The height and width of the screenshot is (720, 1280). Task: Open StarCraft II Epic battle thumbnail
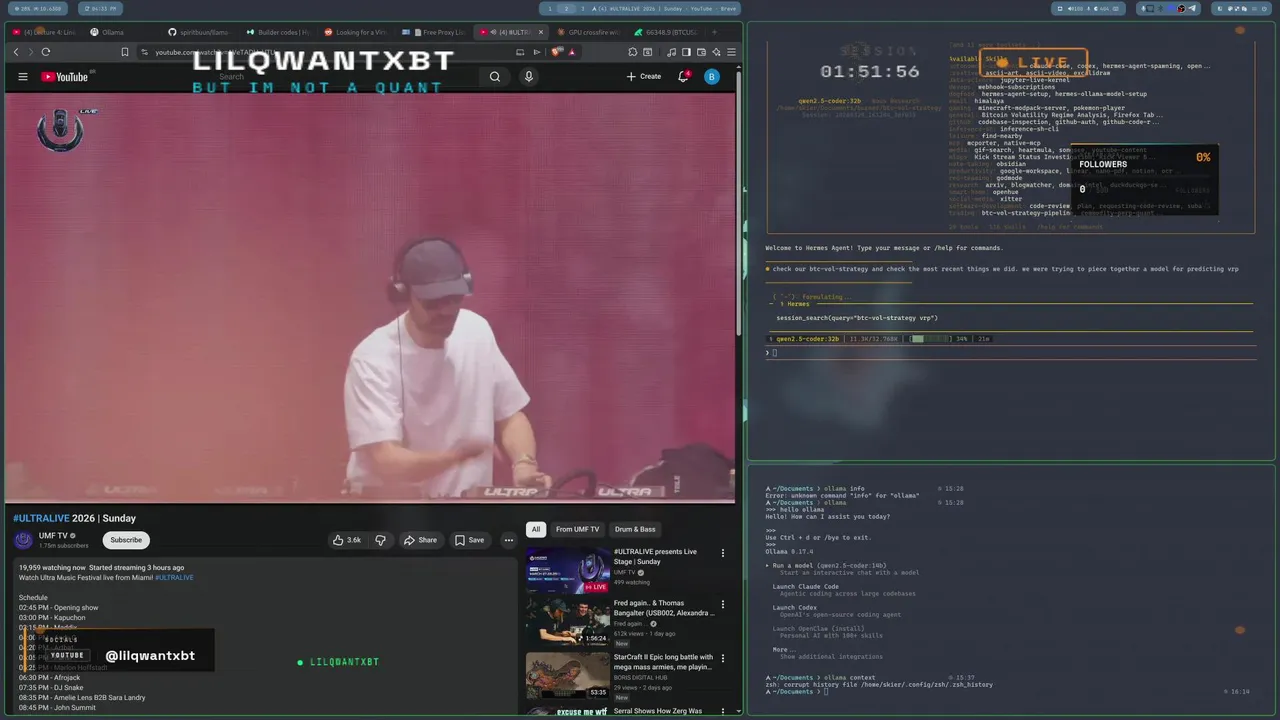click(568, 675)
